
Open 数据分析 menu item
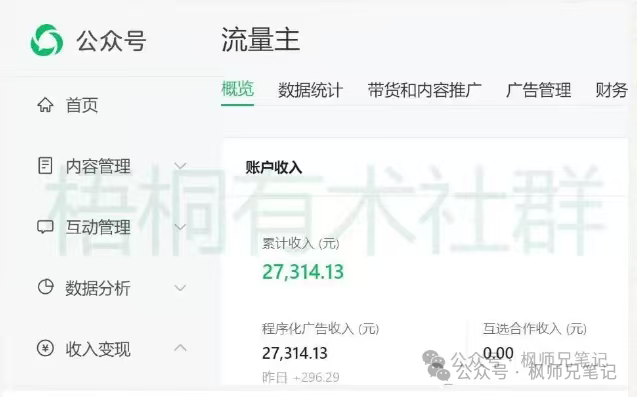click(x=98, y=288)
